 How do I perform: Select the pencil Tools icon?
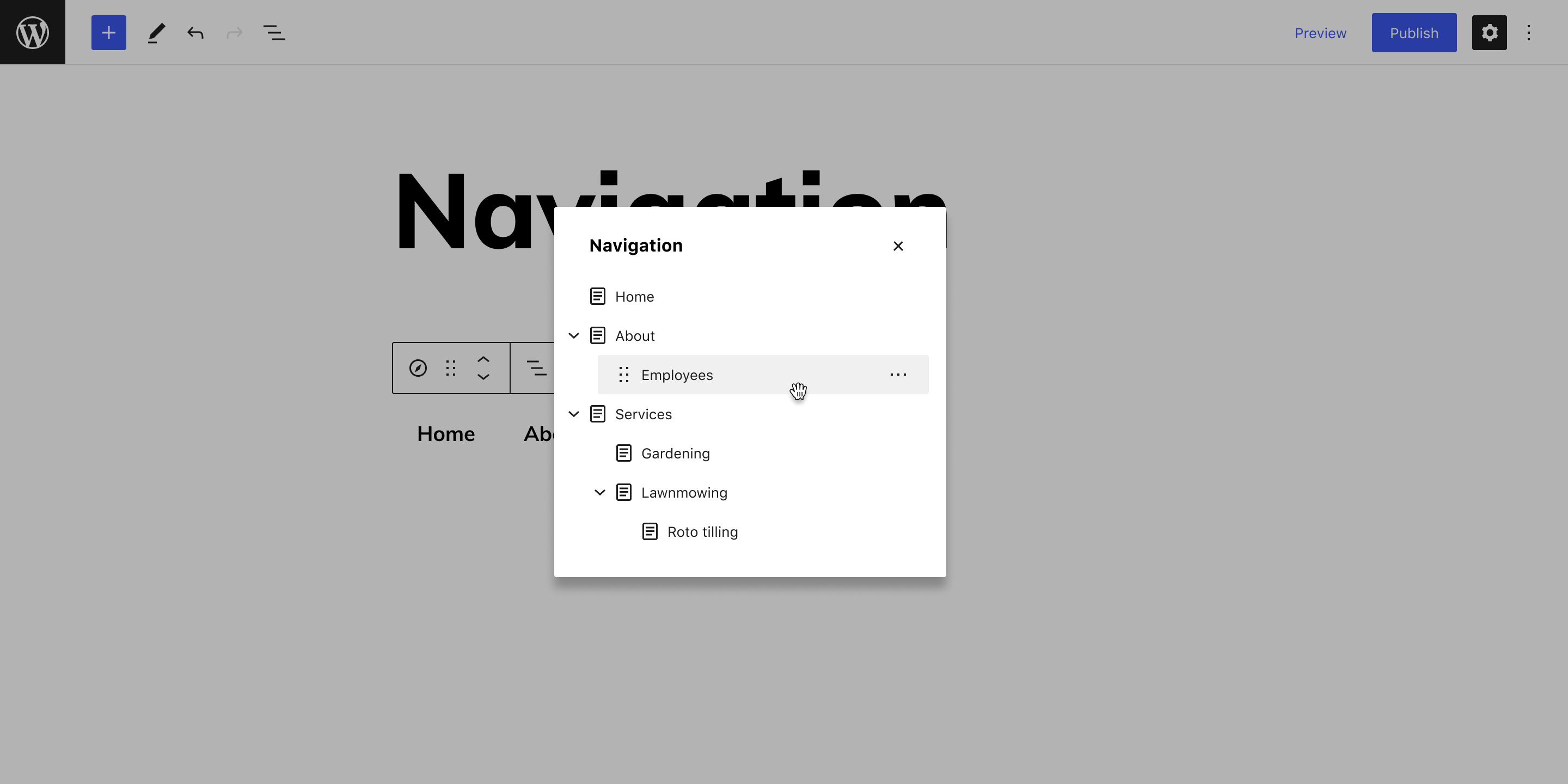(156, 32)
